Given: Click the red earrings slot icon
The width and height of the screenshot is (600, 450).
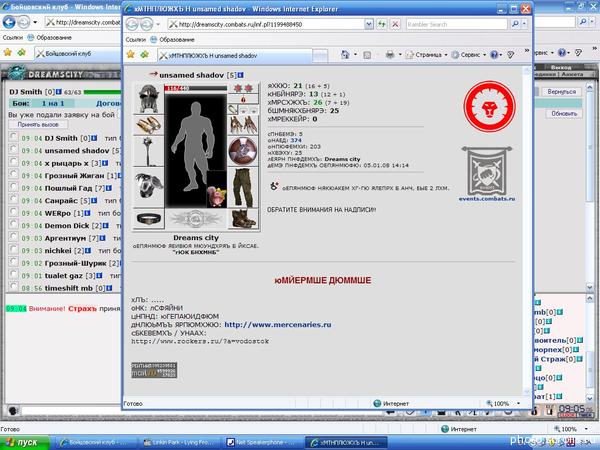Looking at the screenshot, I should click(x=243, y=88).
